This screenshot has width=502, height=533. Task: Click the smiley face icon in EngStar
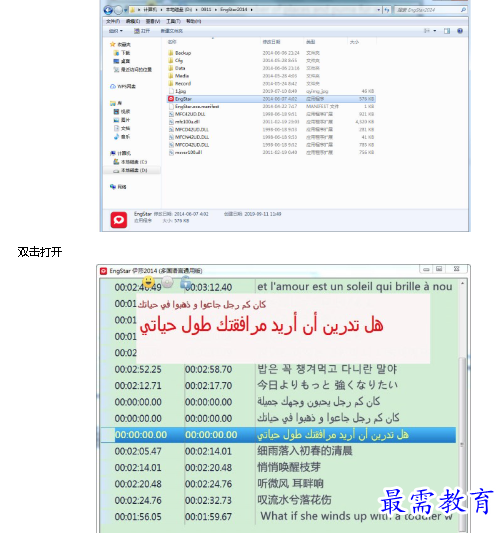click(x=148, y=281)
